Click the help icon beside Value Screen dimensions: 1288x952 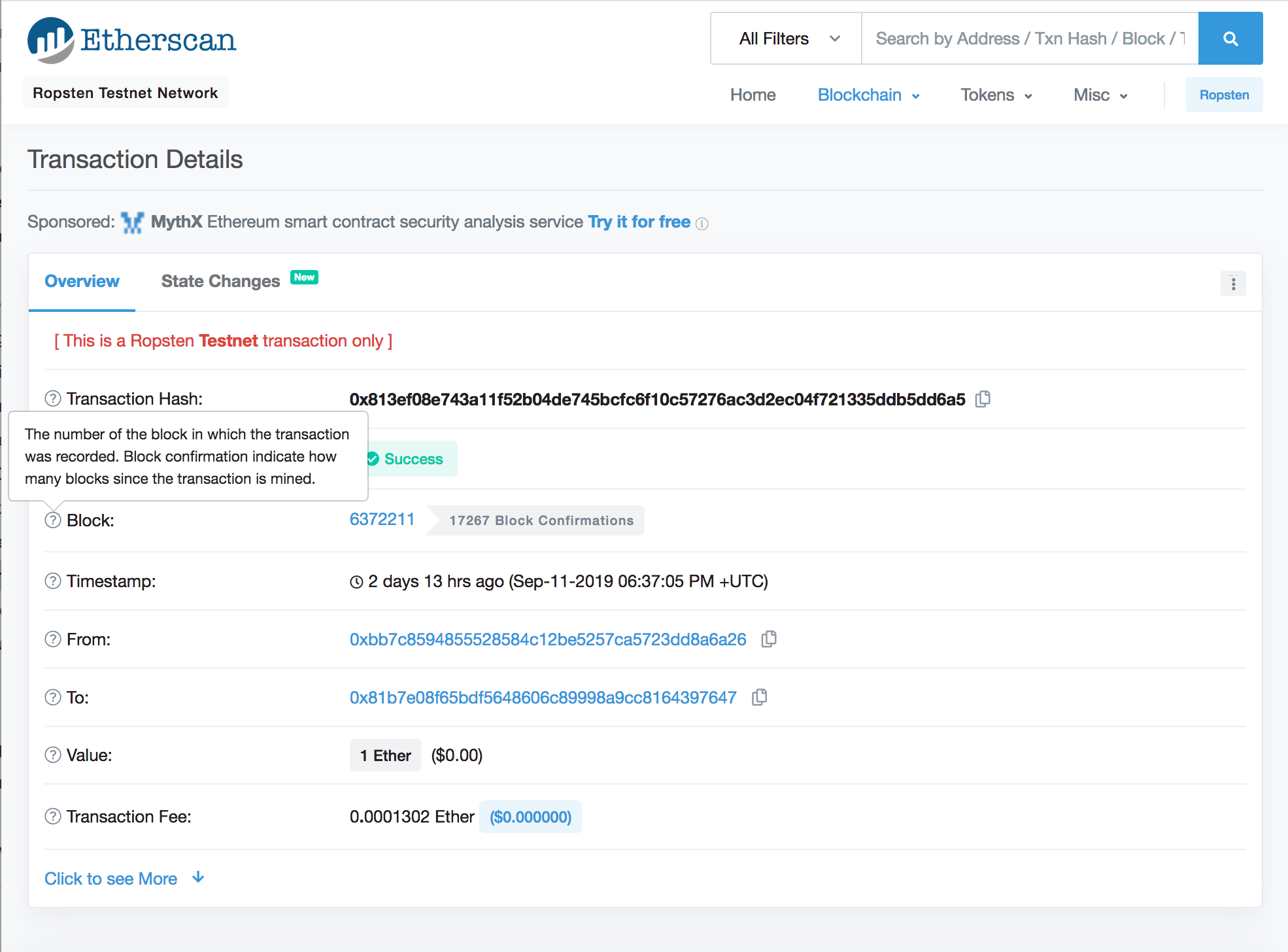(x=52, y=755)
